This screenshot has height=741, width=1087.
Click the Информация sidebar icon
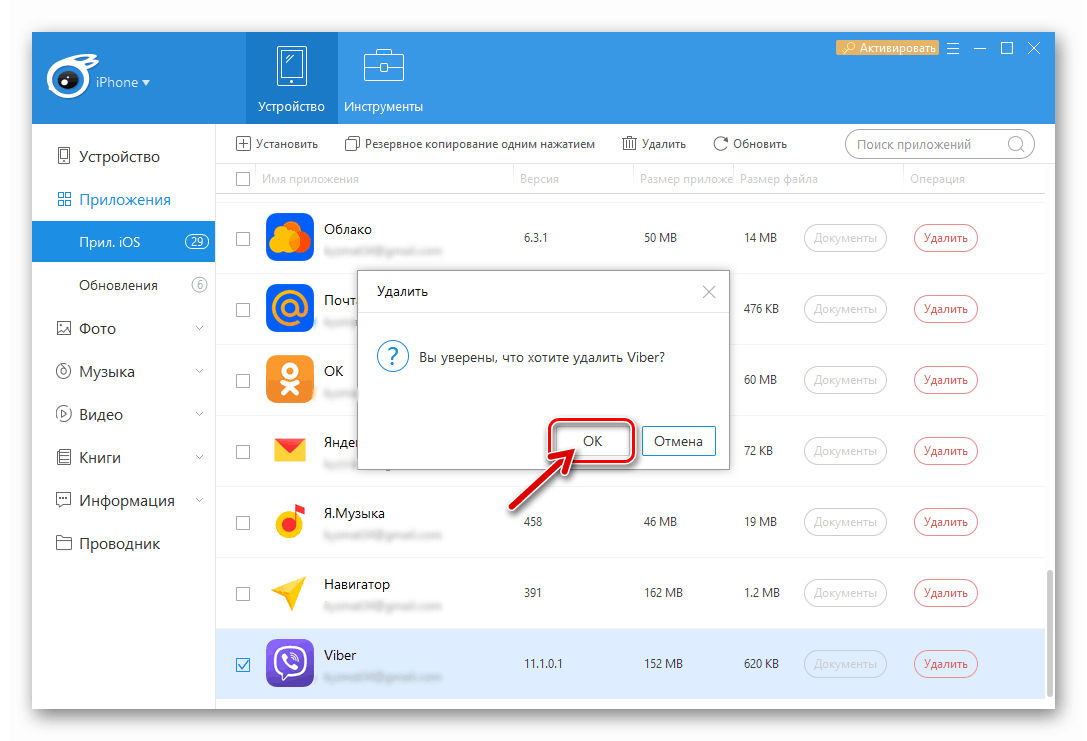point(64,500)
